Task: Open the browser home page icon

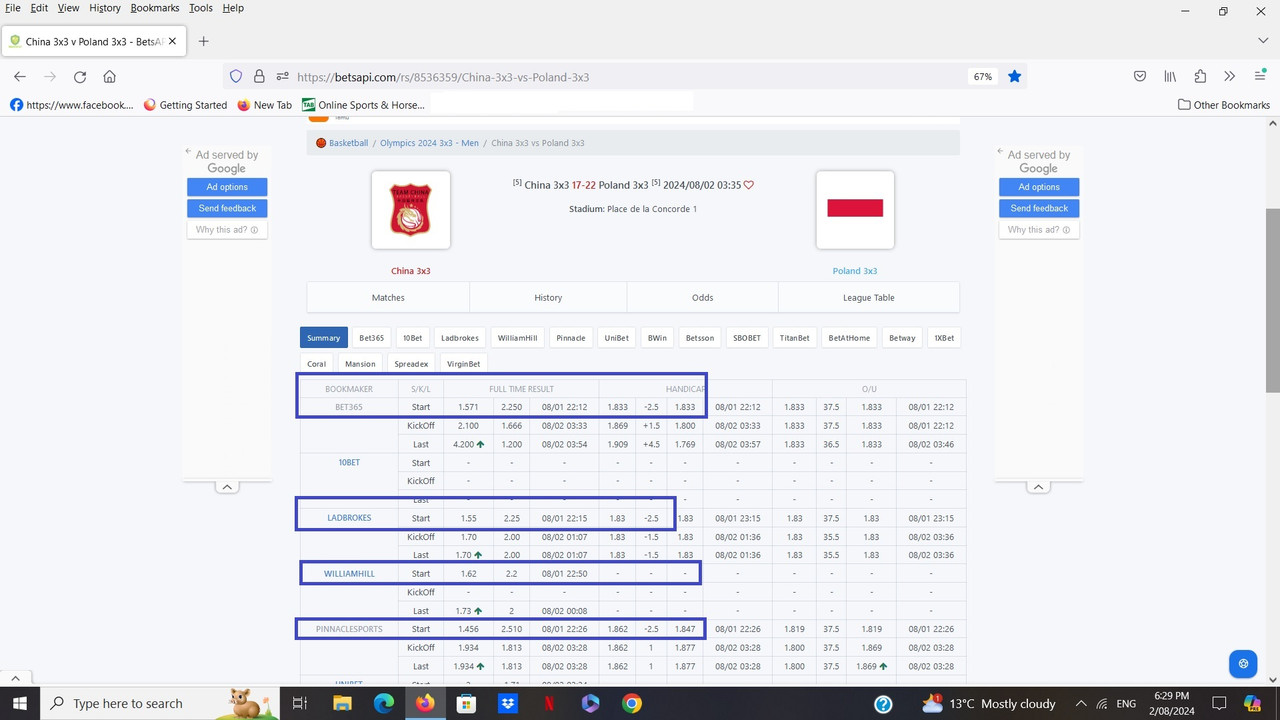Action: 110,76
